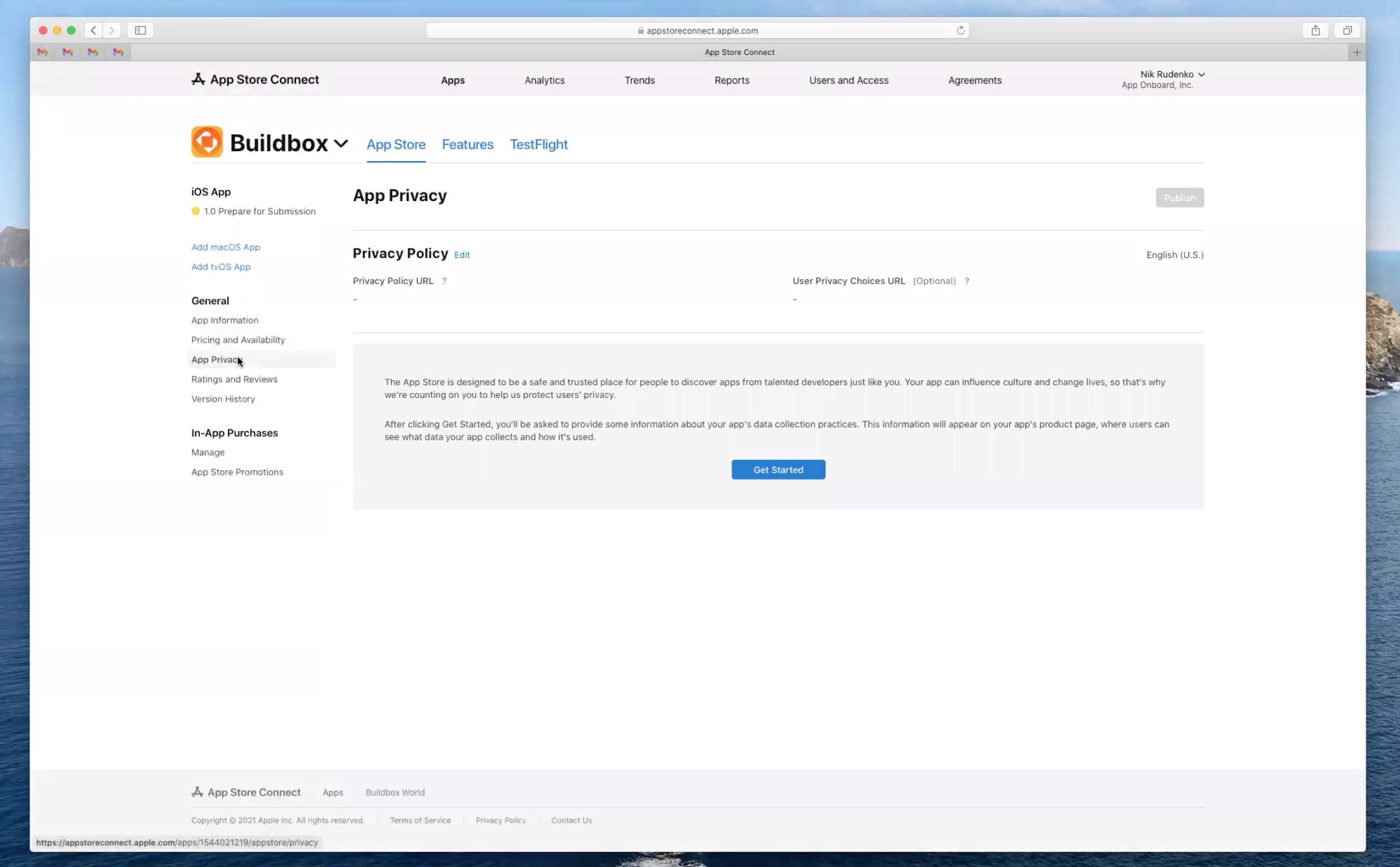Click the Add macOS App link
1400x867 pixels.
[225, 247]
